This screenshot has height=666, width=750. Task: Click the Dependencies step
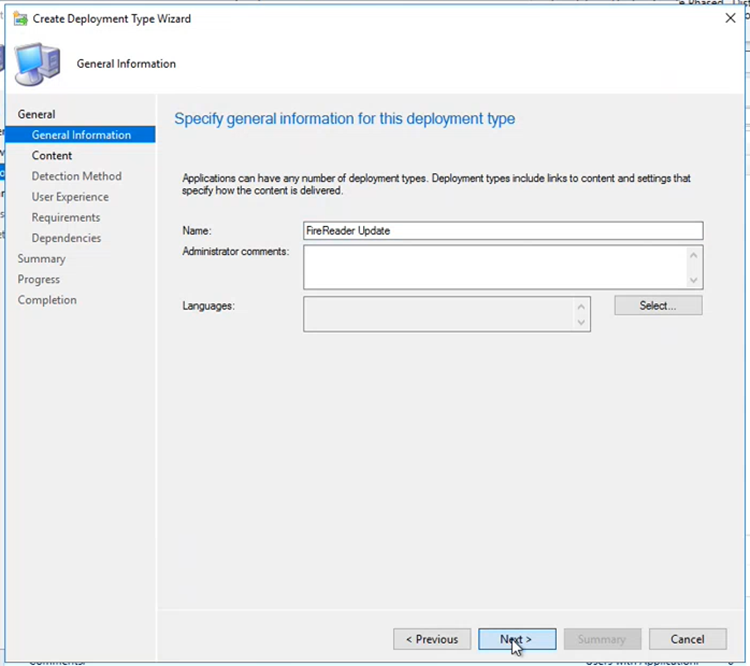[x=66, y=238]
